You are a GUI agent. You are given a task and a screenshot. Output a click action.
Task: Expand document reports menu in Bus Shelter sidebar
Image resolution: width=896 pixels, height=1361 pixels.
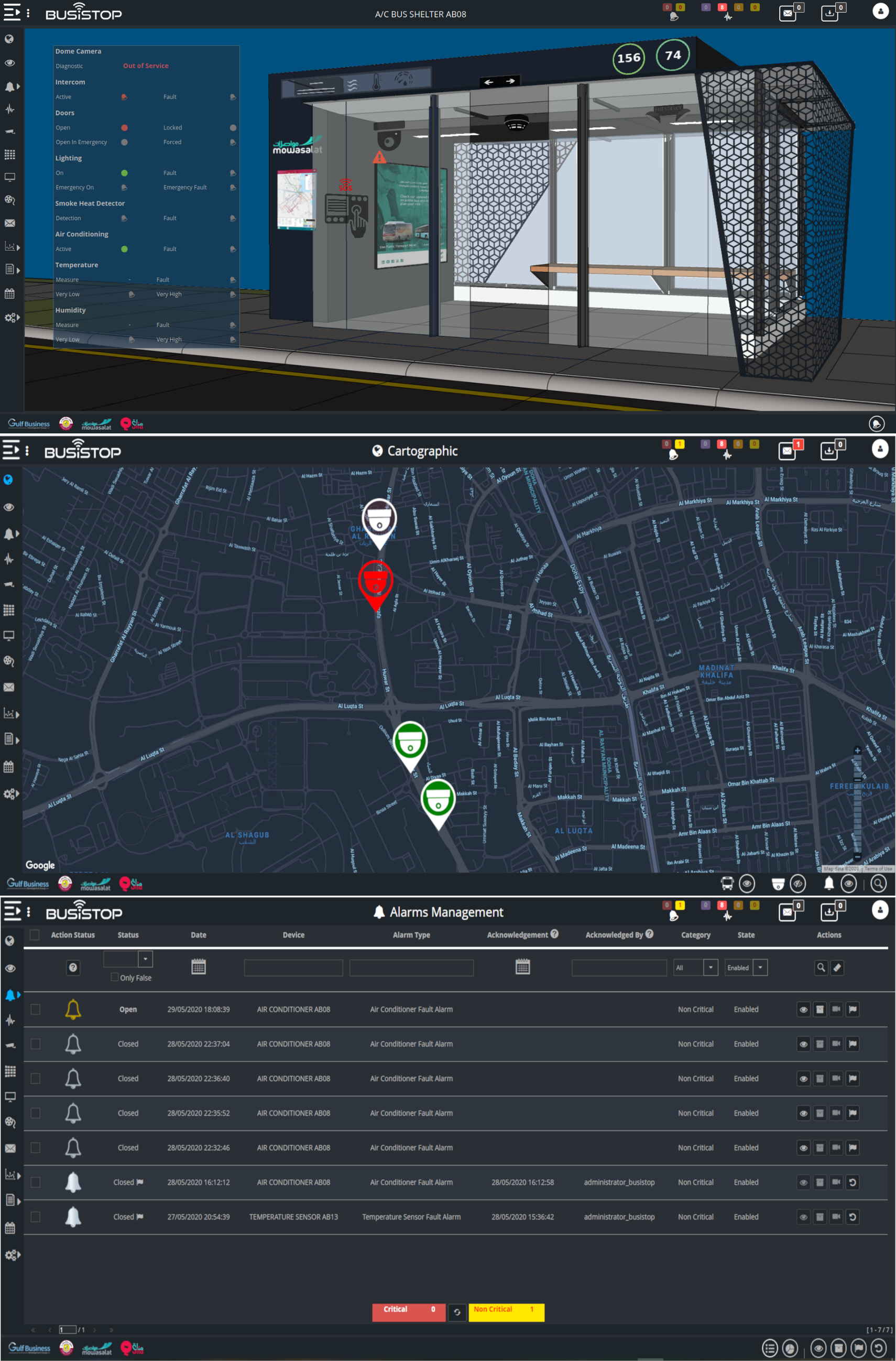click(x=12, y=269)
